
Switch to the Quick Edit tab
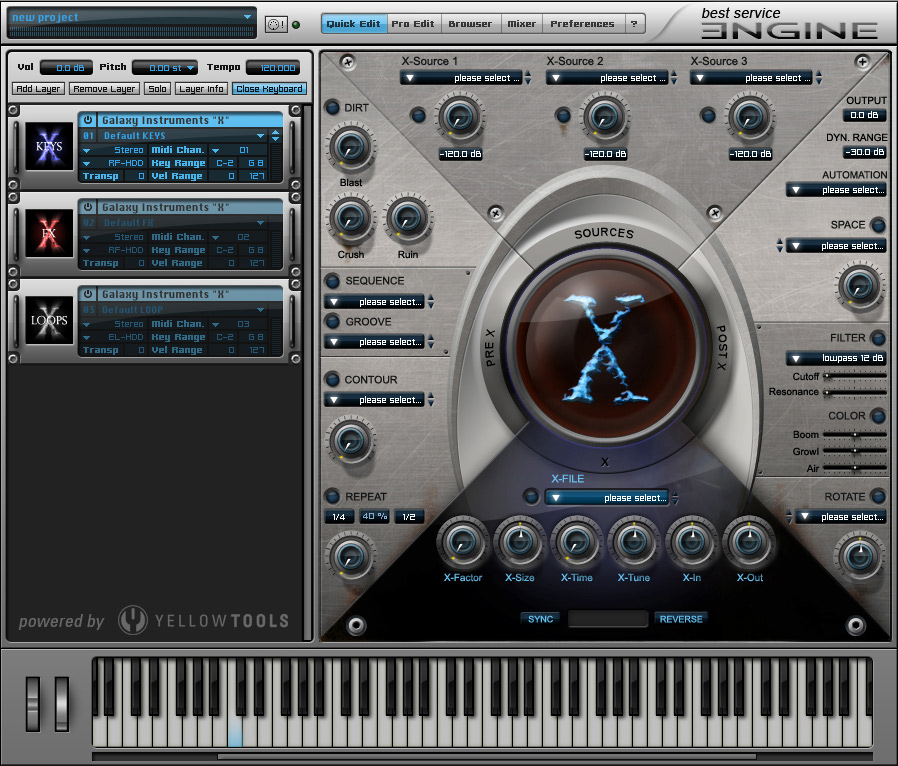point(353,24)
